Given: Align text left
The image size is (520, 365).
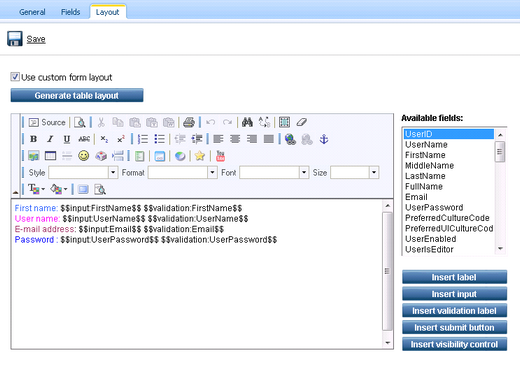Looking at the screenshot, I should pos(218,139).
